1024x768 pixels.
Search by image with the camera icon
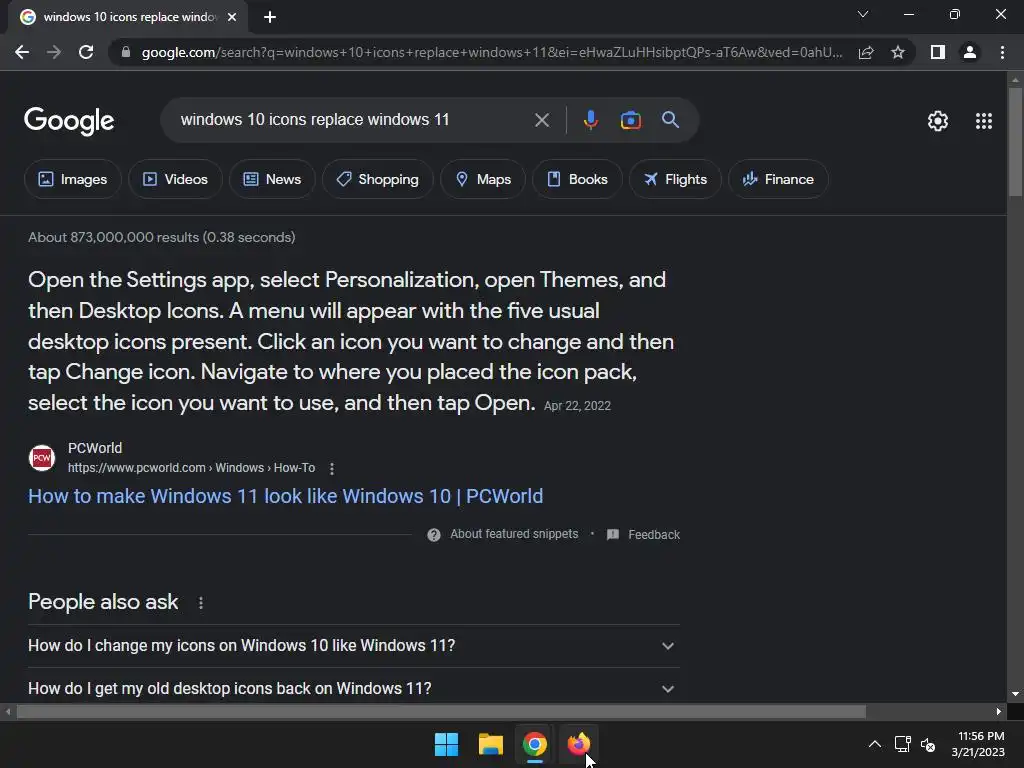click(x=630, y=120)
